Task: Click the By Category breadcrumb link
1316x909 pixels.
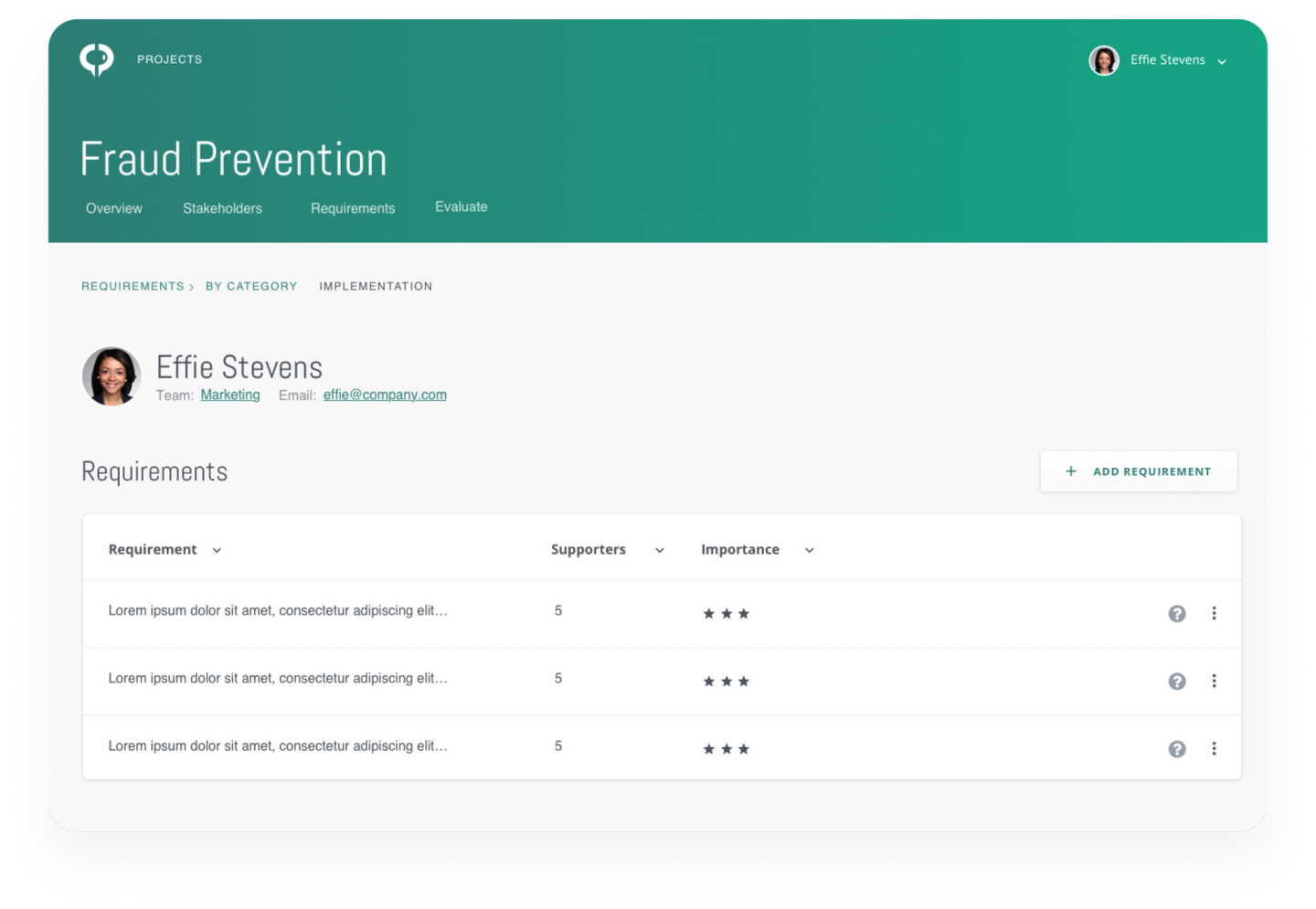Action: tap(251, 286)
